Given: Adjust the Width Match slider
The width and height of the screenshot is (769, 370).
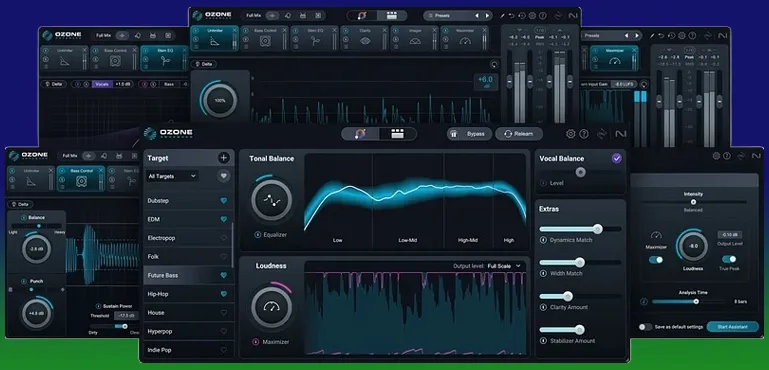Looking at the screenshot, I should point(580,263).
